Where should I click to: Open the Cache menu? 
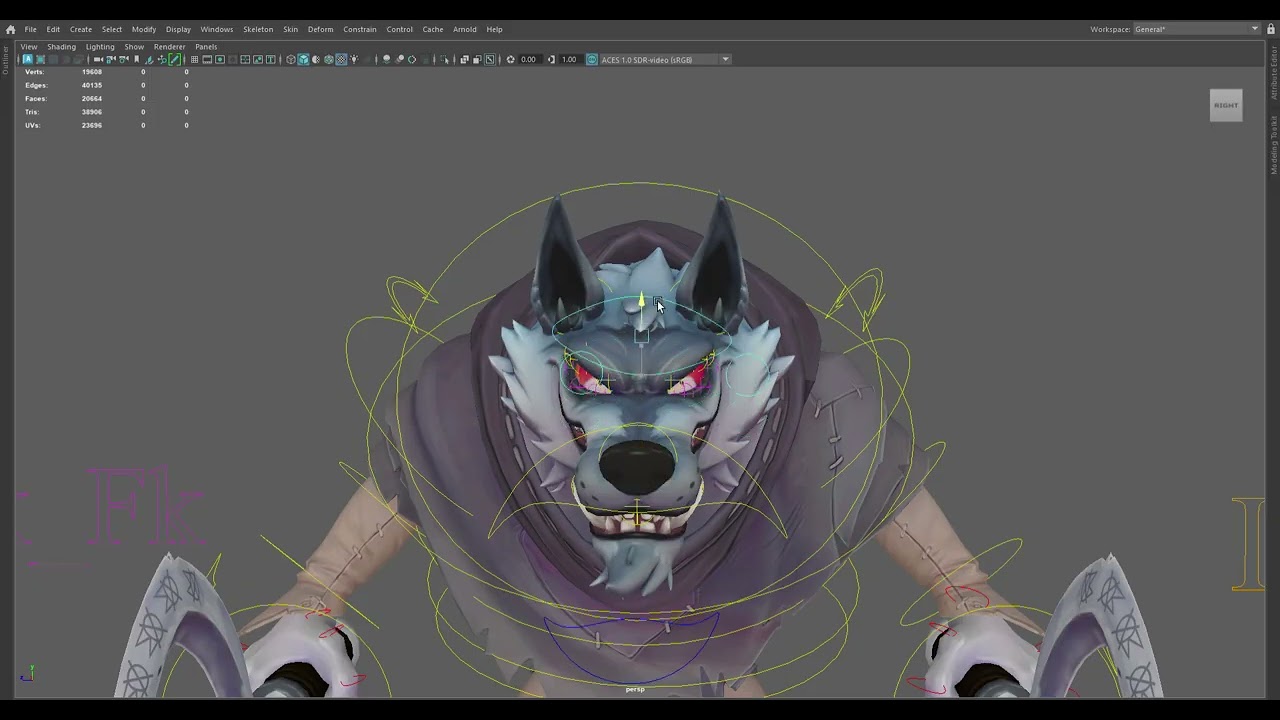click(433, 29)
